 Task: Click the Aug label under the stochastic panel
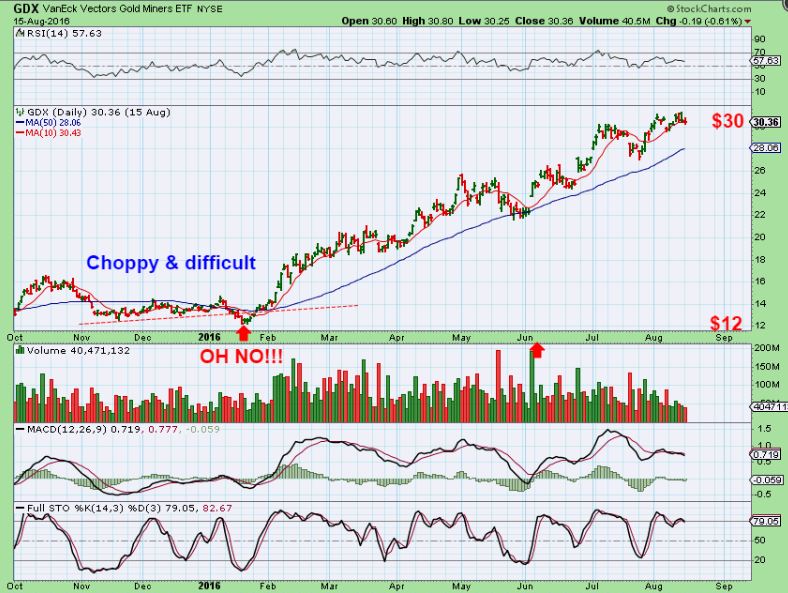(654, 586)
